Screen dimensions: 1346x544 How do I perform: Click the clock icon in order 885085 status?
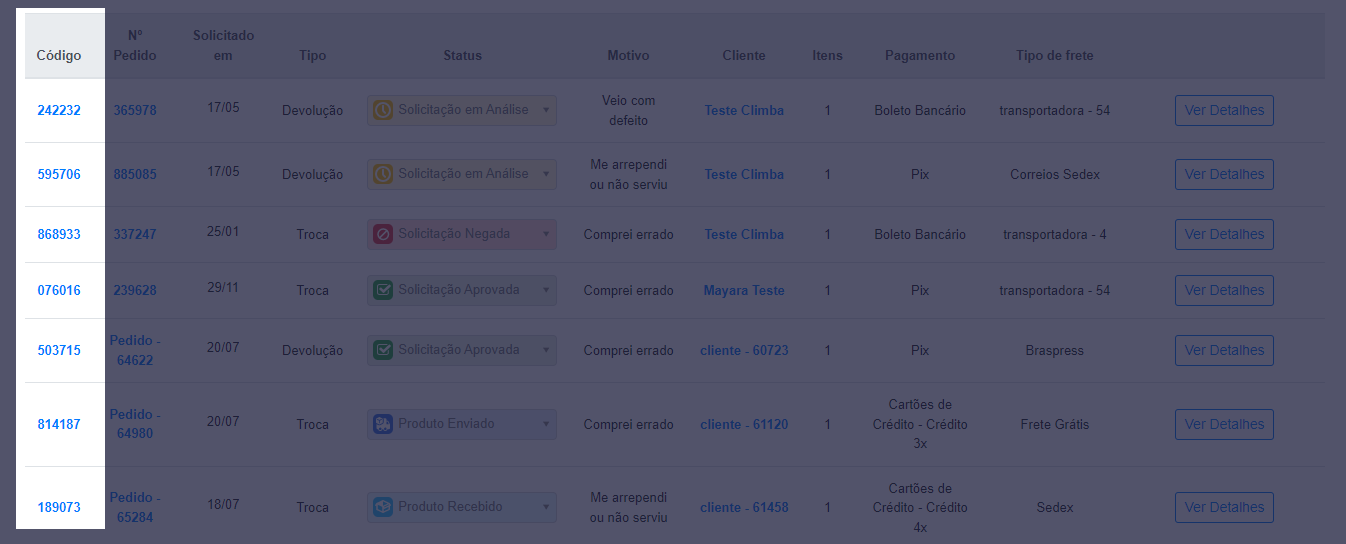383,174
